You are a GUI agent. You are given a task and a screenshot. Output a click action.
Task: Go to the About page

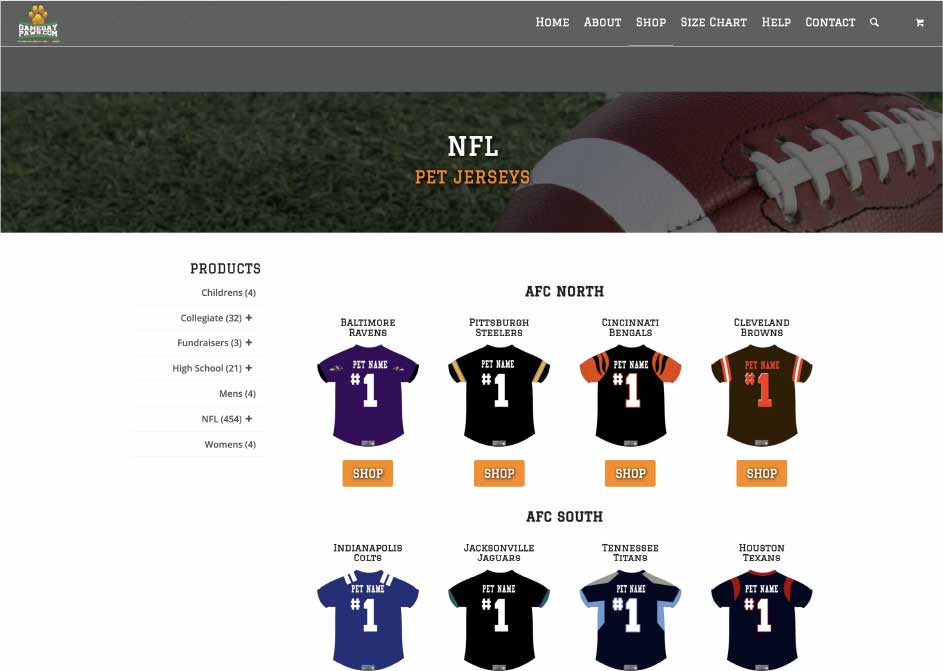click(x=602, y=22)
